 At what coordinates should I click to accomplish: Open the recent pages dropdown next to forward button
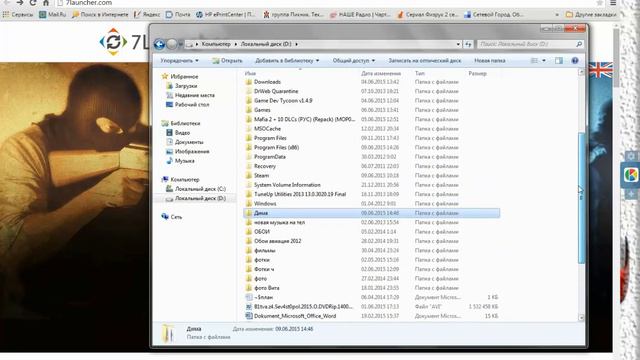point(180,44)
